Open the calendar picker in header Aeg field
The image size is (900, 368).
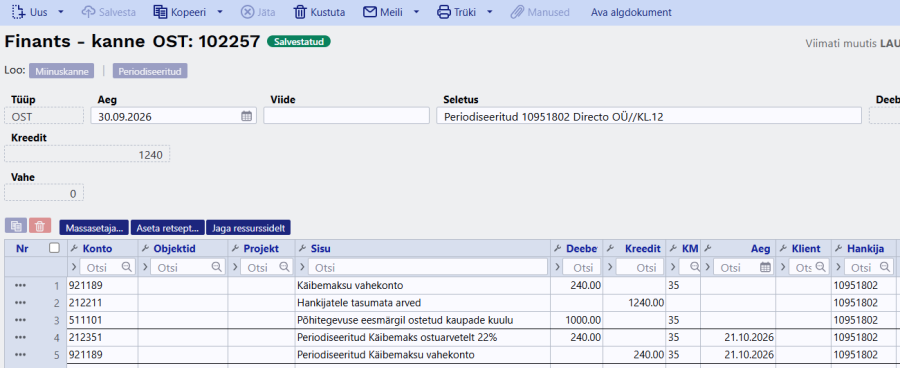point(246,116)
